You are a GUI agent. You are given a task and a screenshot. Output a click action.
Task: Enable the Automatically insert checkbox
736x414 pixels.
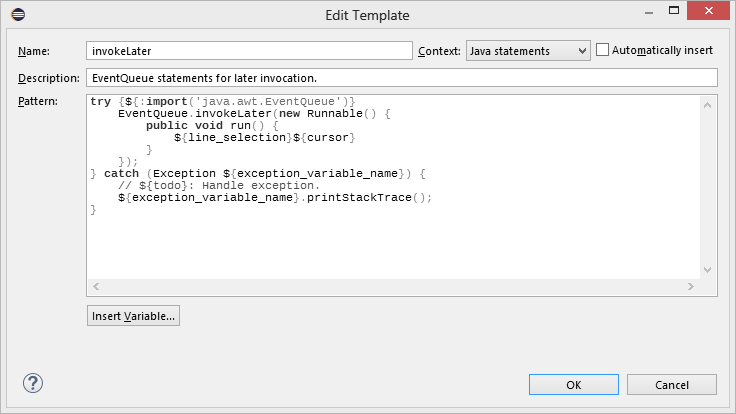[x=602, y=50]
